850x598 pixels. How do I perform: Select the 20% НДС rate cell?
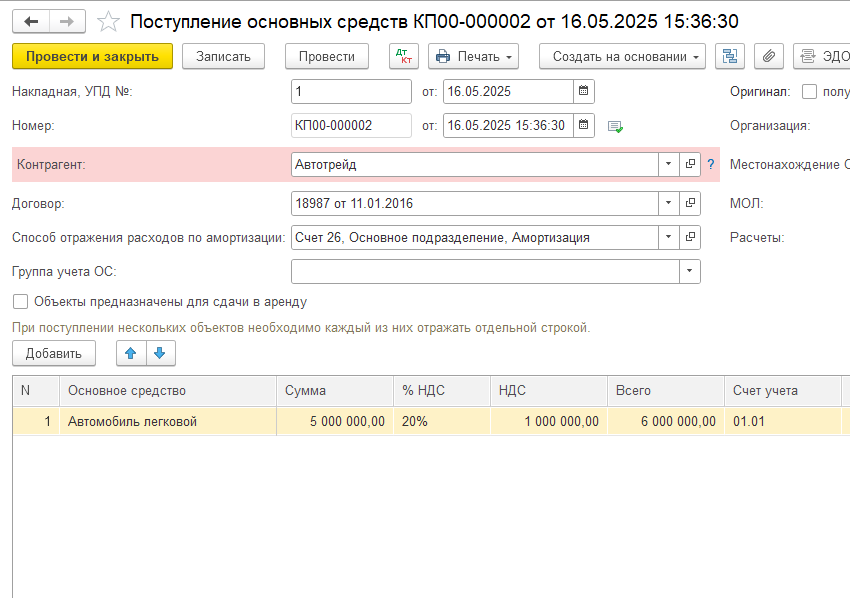point(442,421)
